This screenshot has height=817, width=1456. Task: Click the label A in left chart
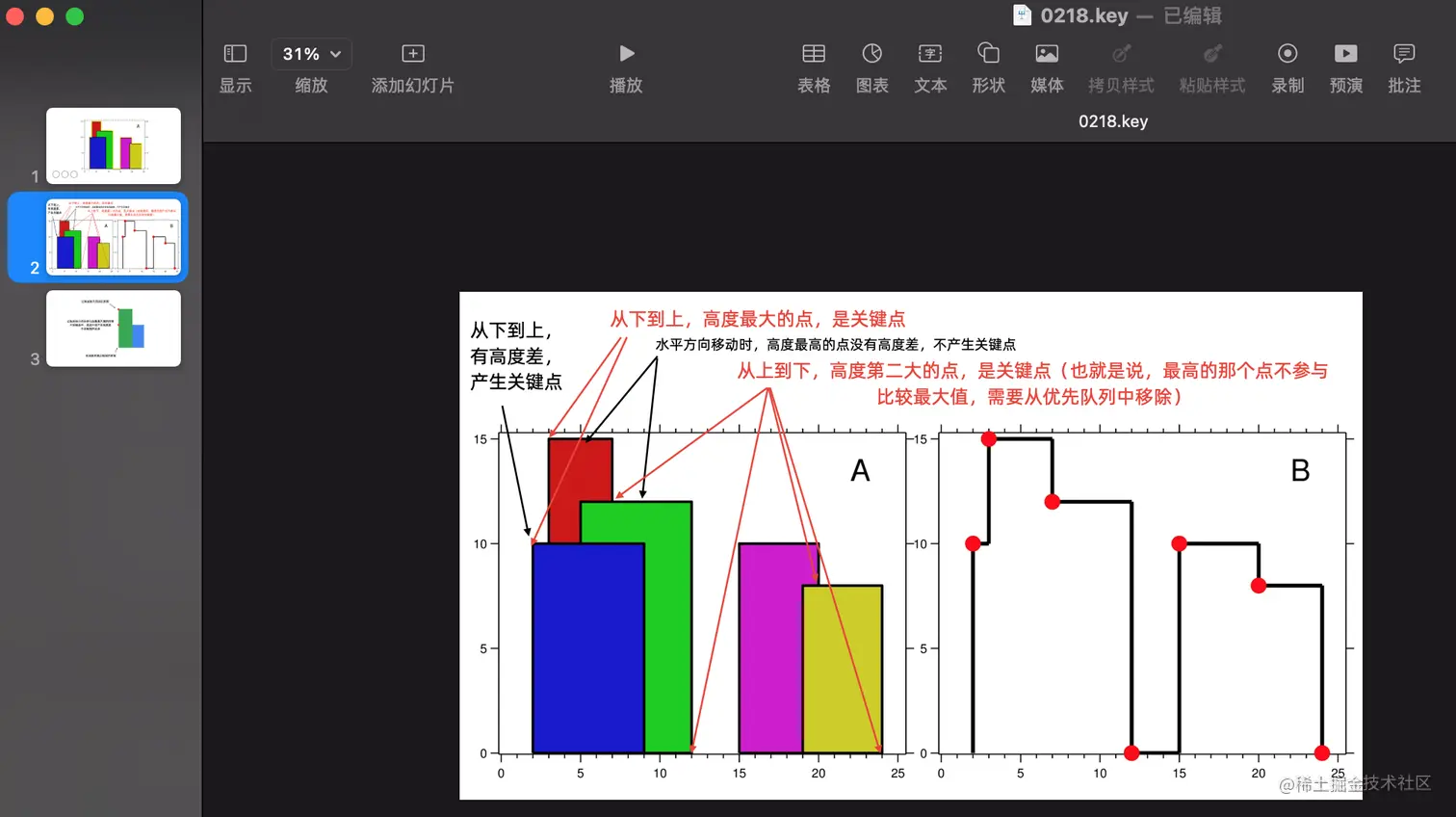860,470
